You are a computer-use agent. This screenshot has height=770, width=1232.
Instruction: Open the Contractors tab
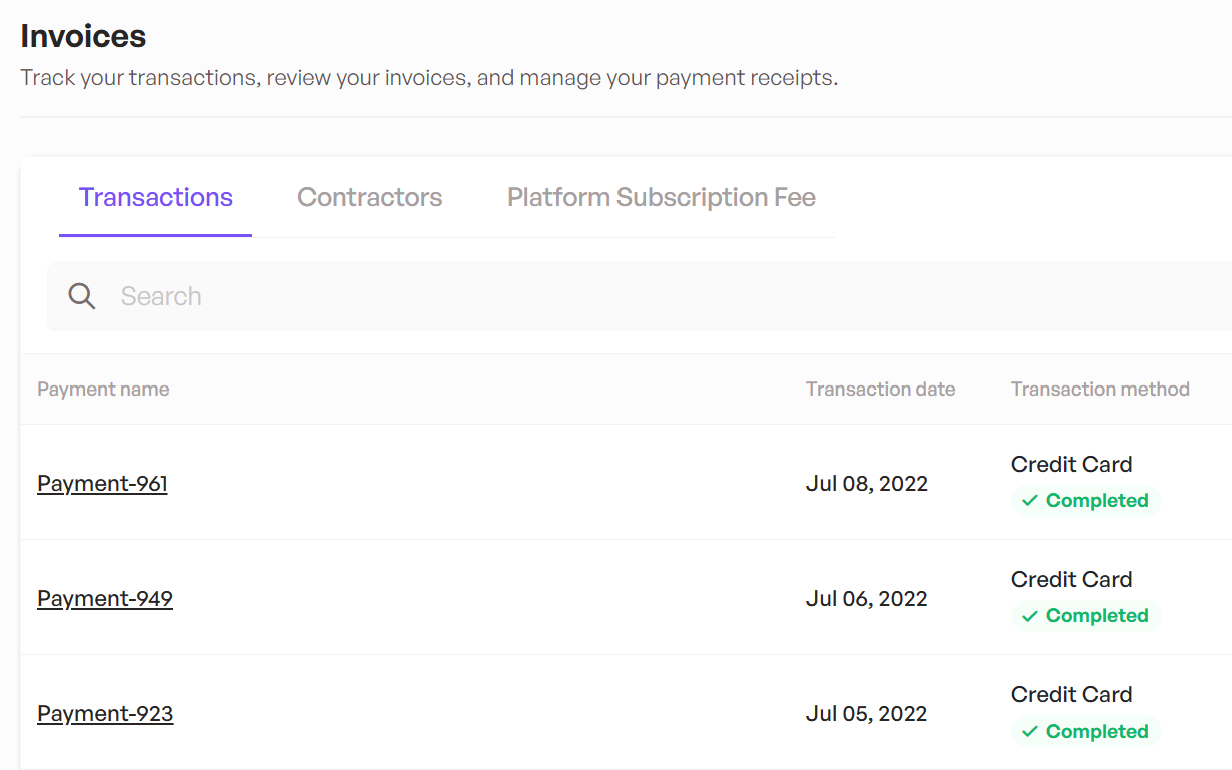pyautogui.click(x=370, y=197)
